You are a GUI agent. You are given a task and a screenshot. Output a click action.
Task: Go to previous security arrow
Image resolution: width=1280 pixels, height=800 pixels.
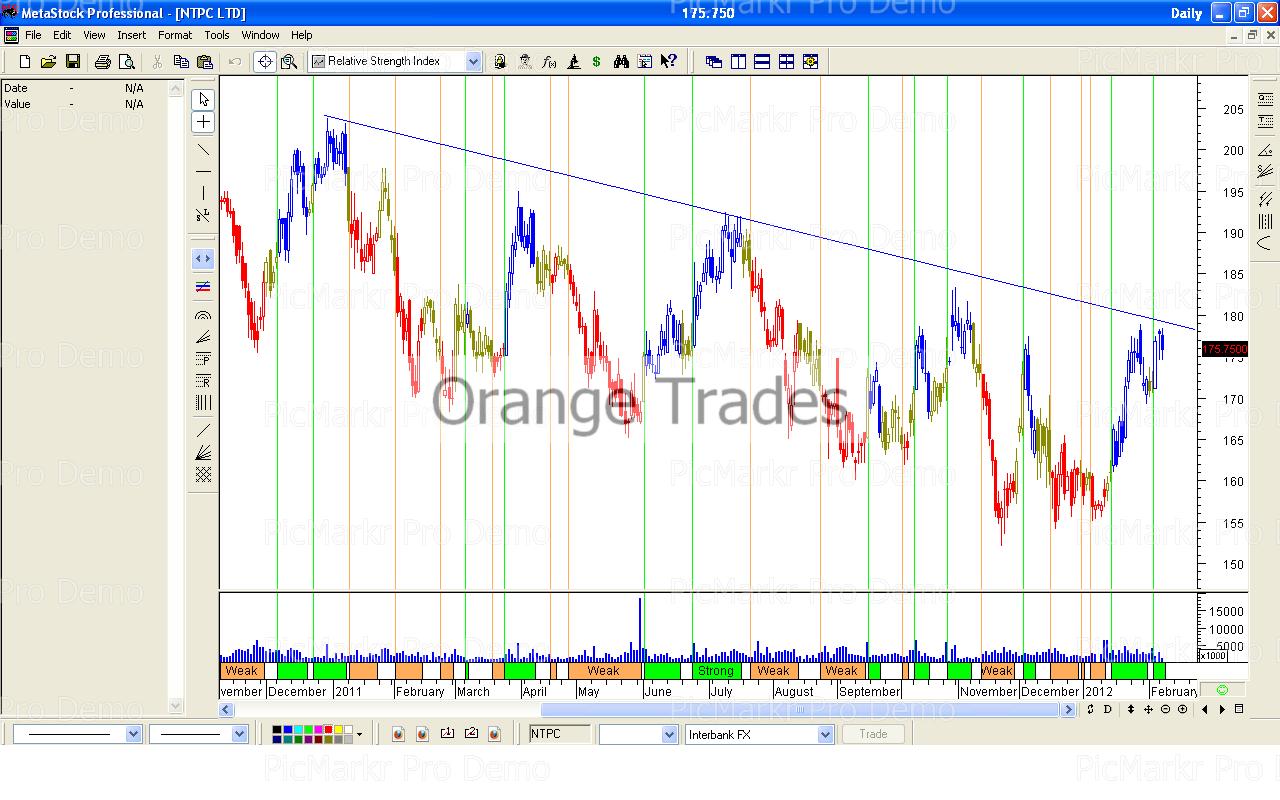tap(1204, 710)
